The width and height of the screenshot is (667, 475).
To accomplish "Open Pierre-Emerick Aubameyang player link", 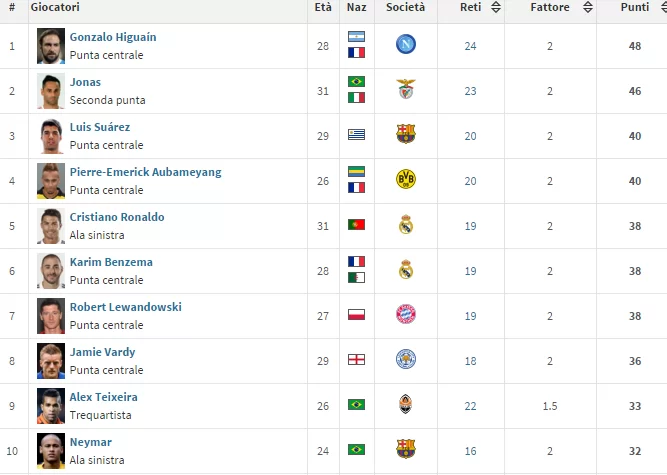I will click(x=145, y=172).
